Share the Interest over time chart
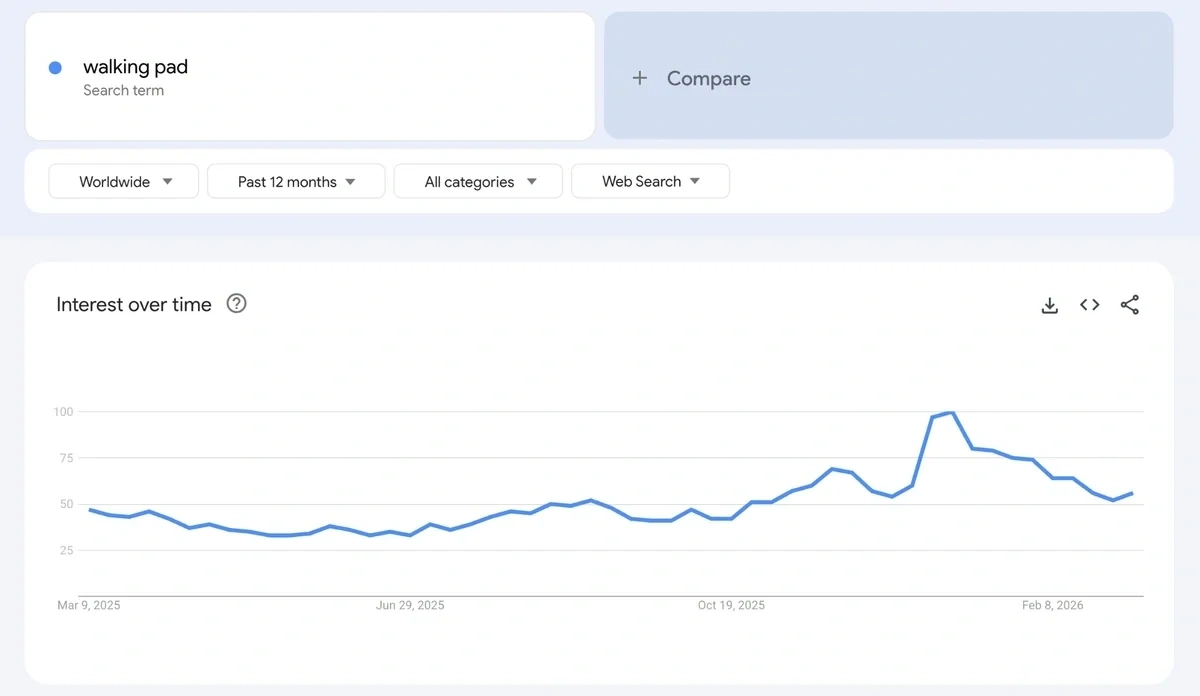Viewport: 1200px width, 696px height. pyautogui.click(x=1130, y=304)
